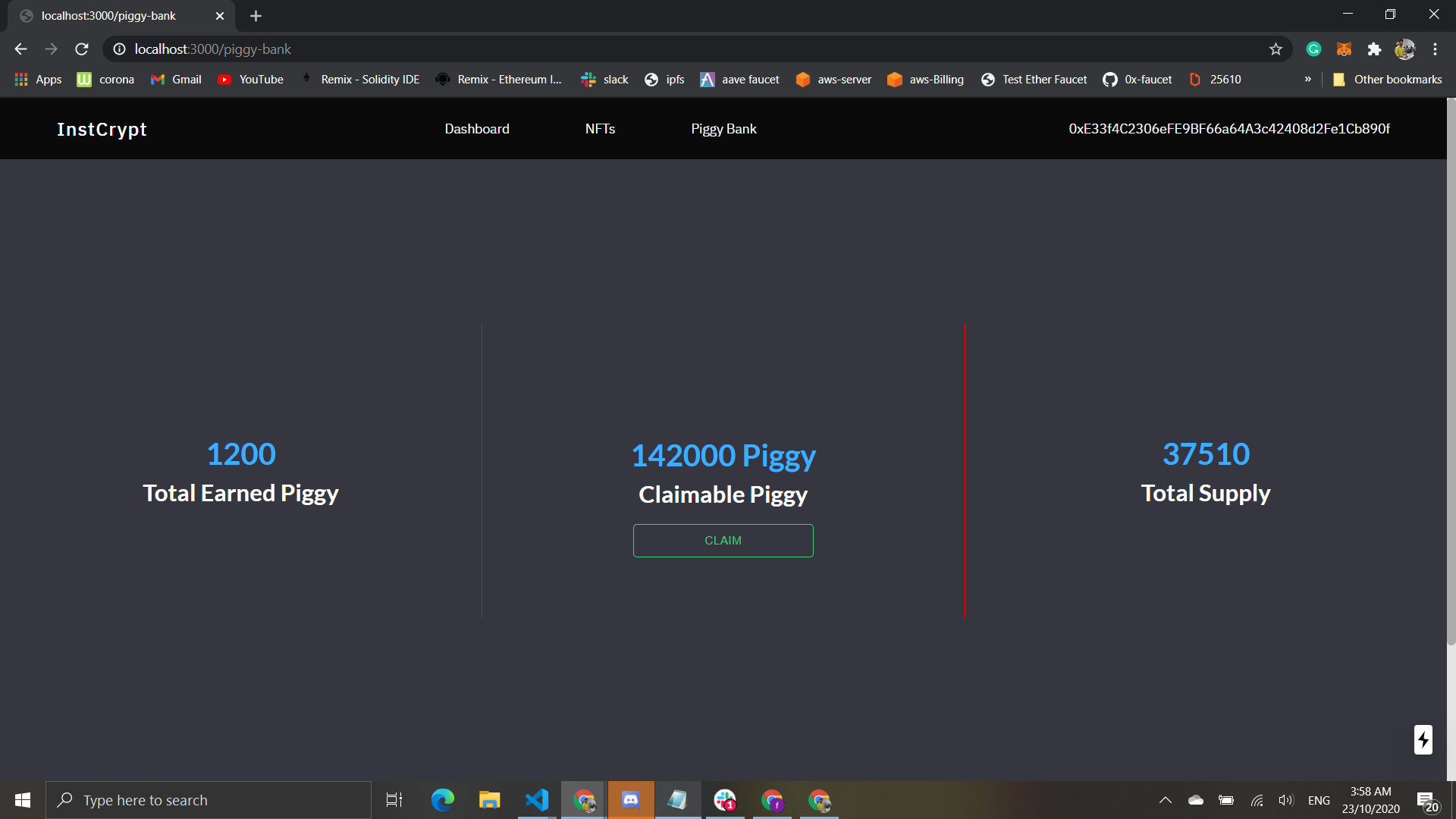Click the browser back arrow

coord(20,49)
